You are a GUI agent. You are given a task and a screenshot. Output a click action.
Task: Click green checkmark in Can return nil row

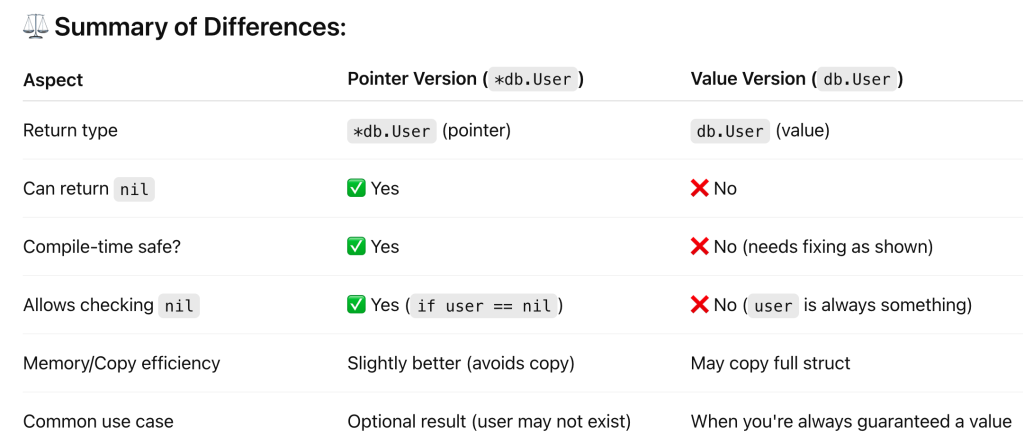pyautogui.click(x=356, y=188)
